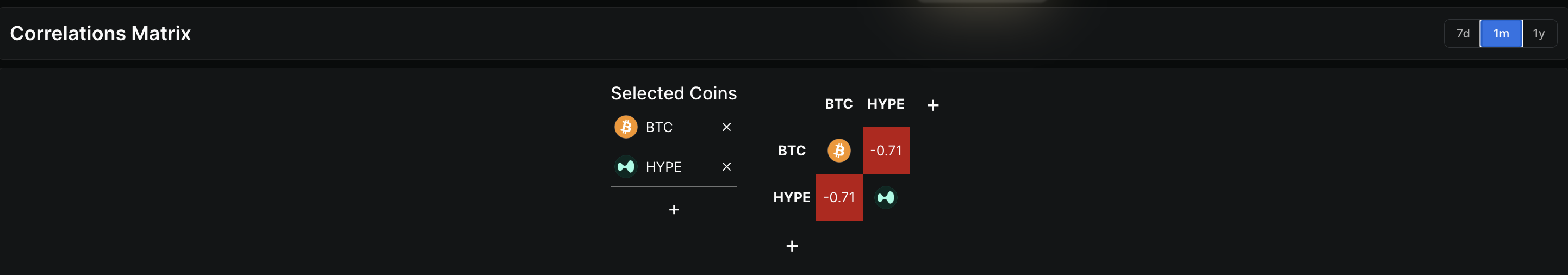
Task: Click the BTC column header
Action: 839,104
